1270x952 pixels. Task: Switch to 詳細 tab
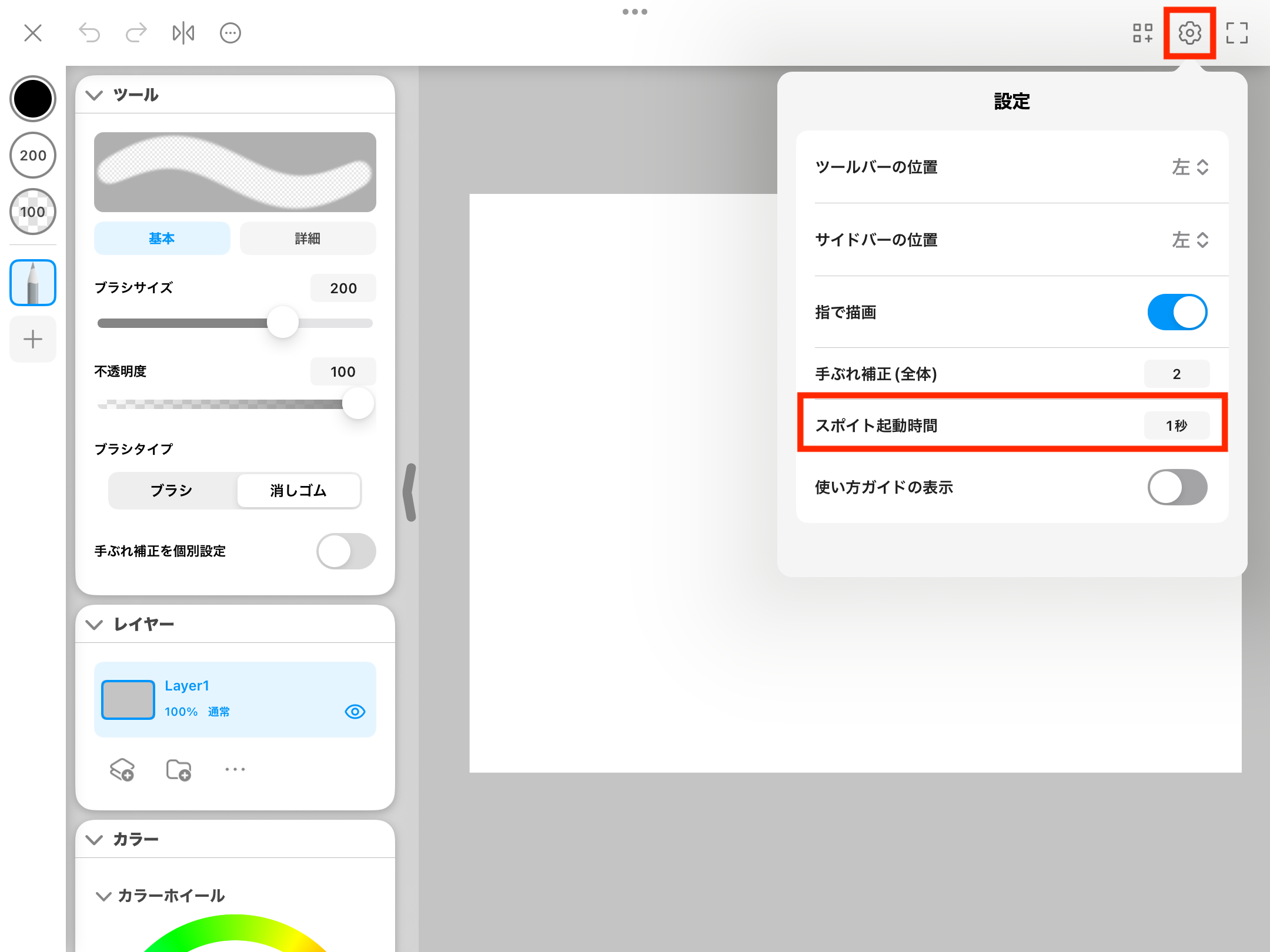[x=308, y=239]
